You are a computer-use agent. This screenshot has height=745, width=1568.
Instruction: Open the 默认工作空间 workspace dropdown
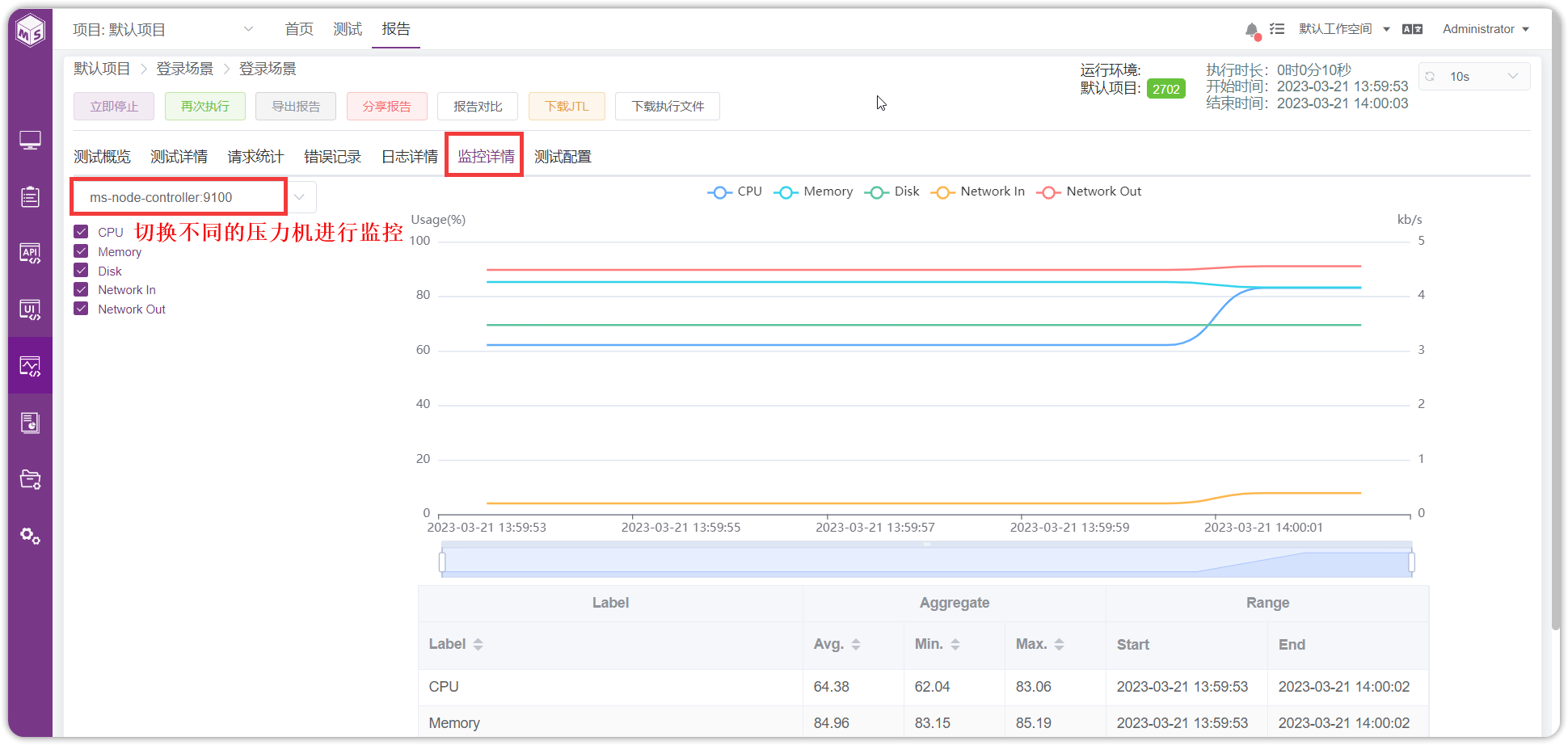coord(1344,29)
